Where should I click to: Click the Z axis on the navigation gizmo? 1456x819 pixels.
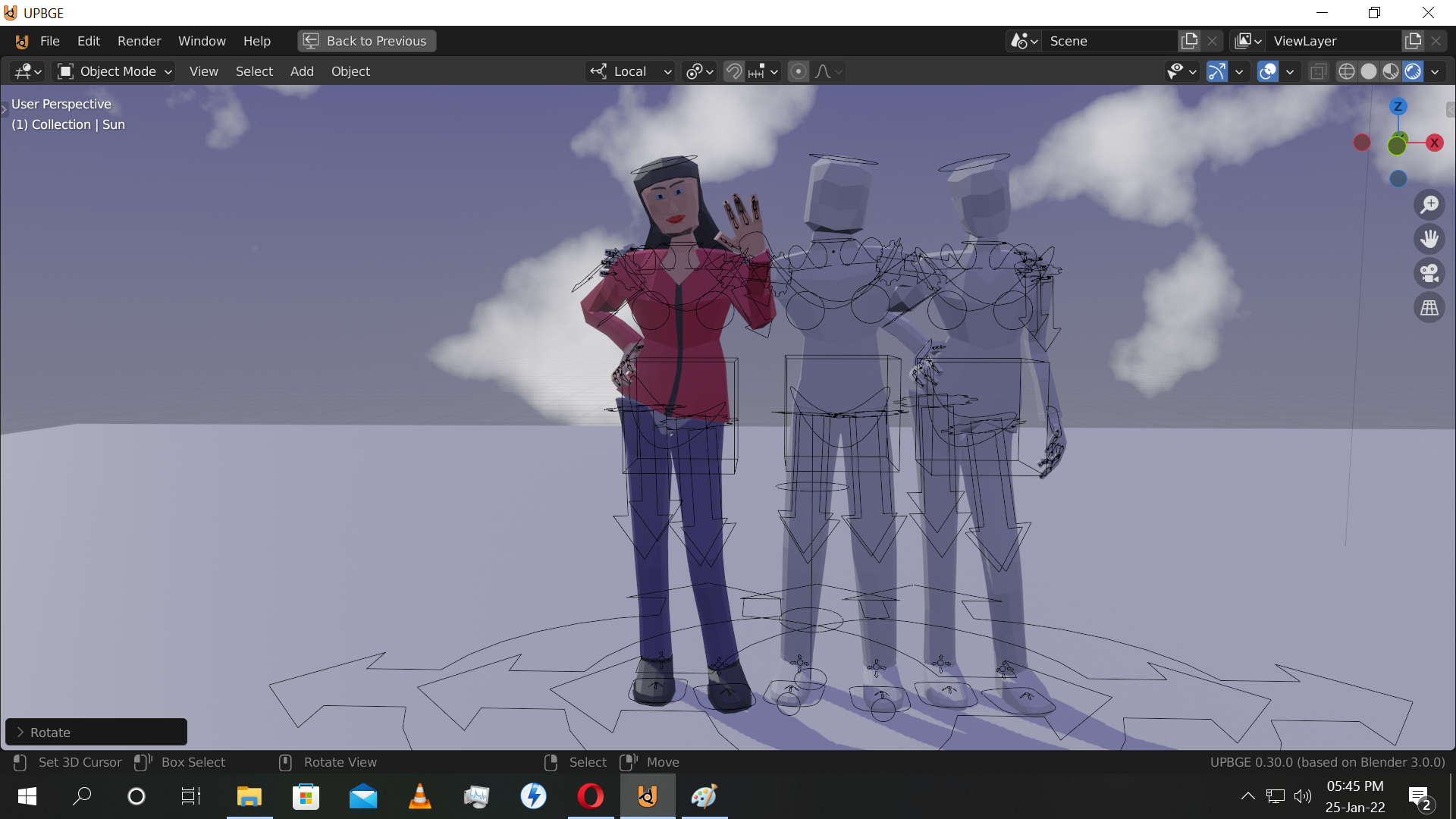click(1398, 106)
